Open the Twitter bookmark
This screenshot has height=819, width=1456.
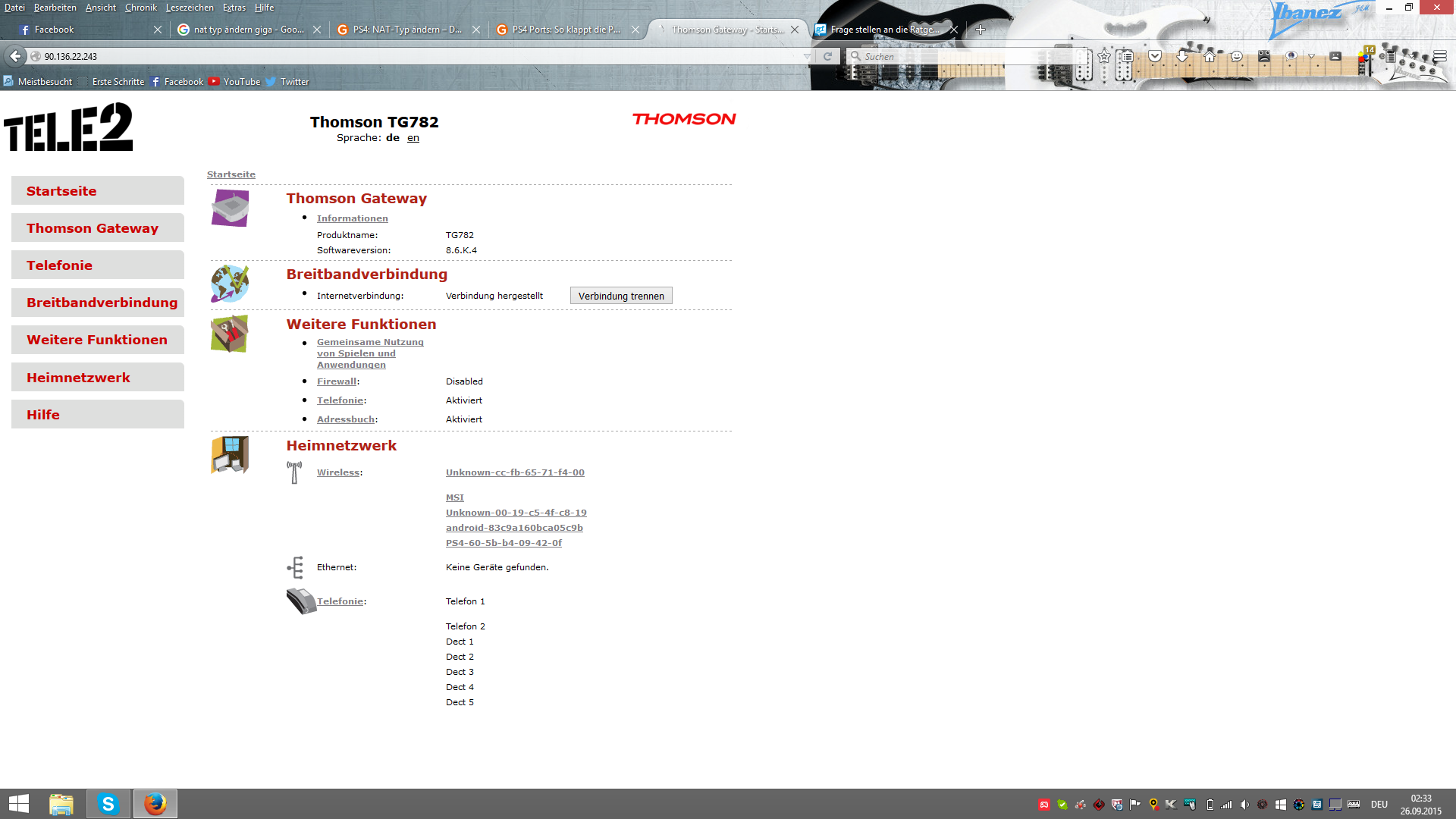pyautogui.click(x=287, y=82)
